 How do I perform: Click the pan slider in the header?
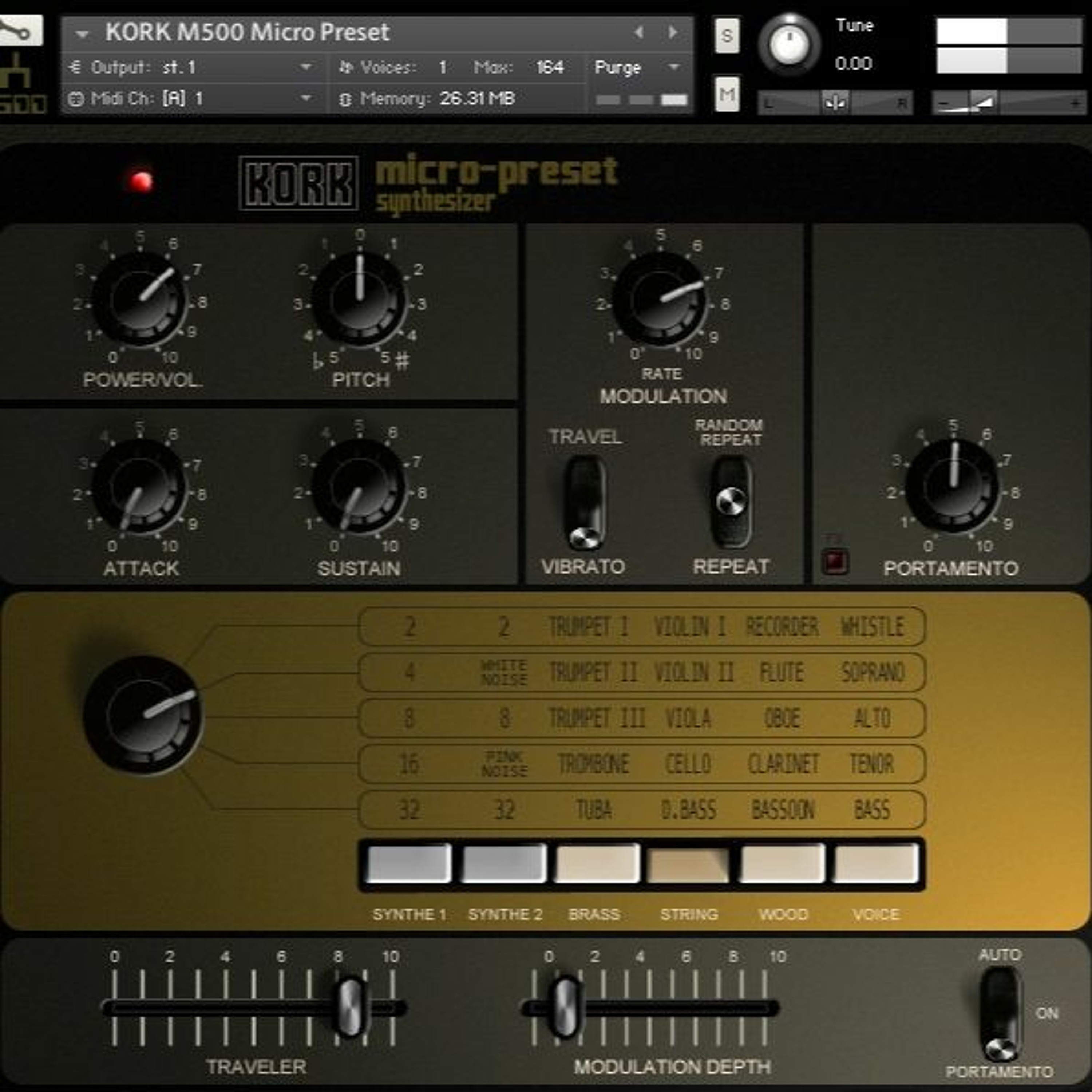coord(835,103)
